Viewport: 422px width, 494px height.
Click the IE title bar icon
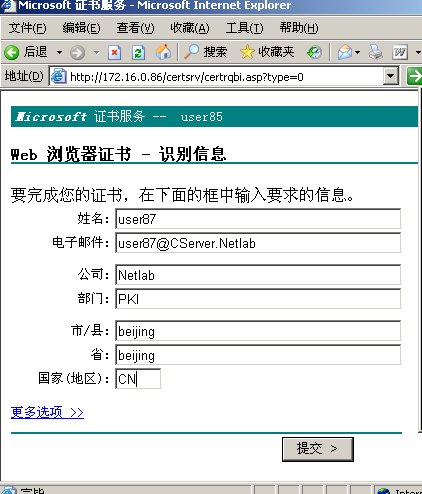(8, 6)
